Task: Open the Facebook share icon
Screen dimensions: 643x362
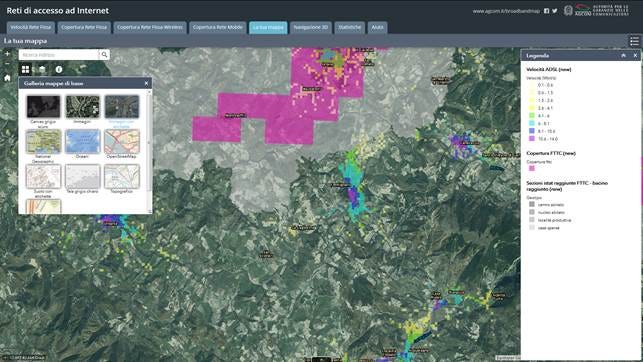Action: (x=546, y=11)
